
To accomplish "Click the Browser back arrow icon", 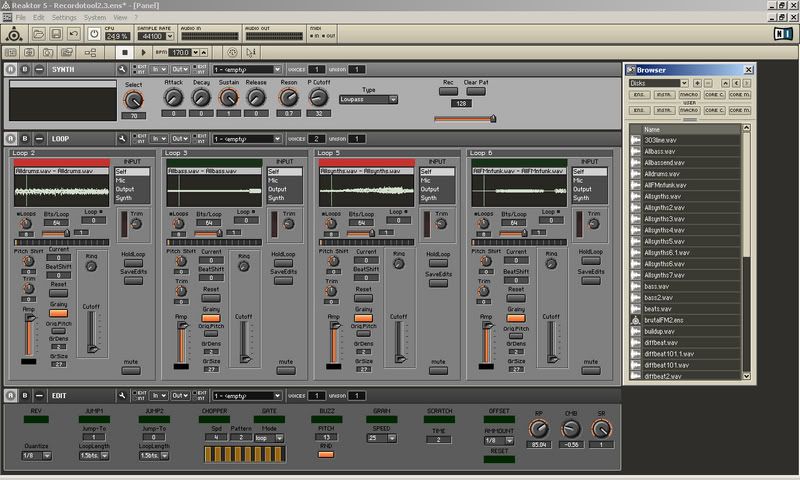I will tap(736, 83).
